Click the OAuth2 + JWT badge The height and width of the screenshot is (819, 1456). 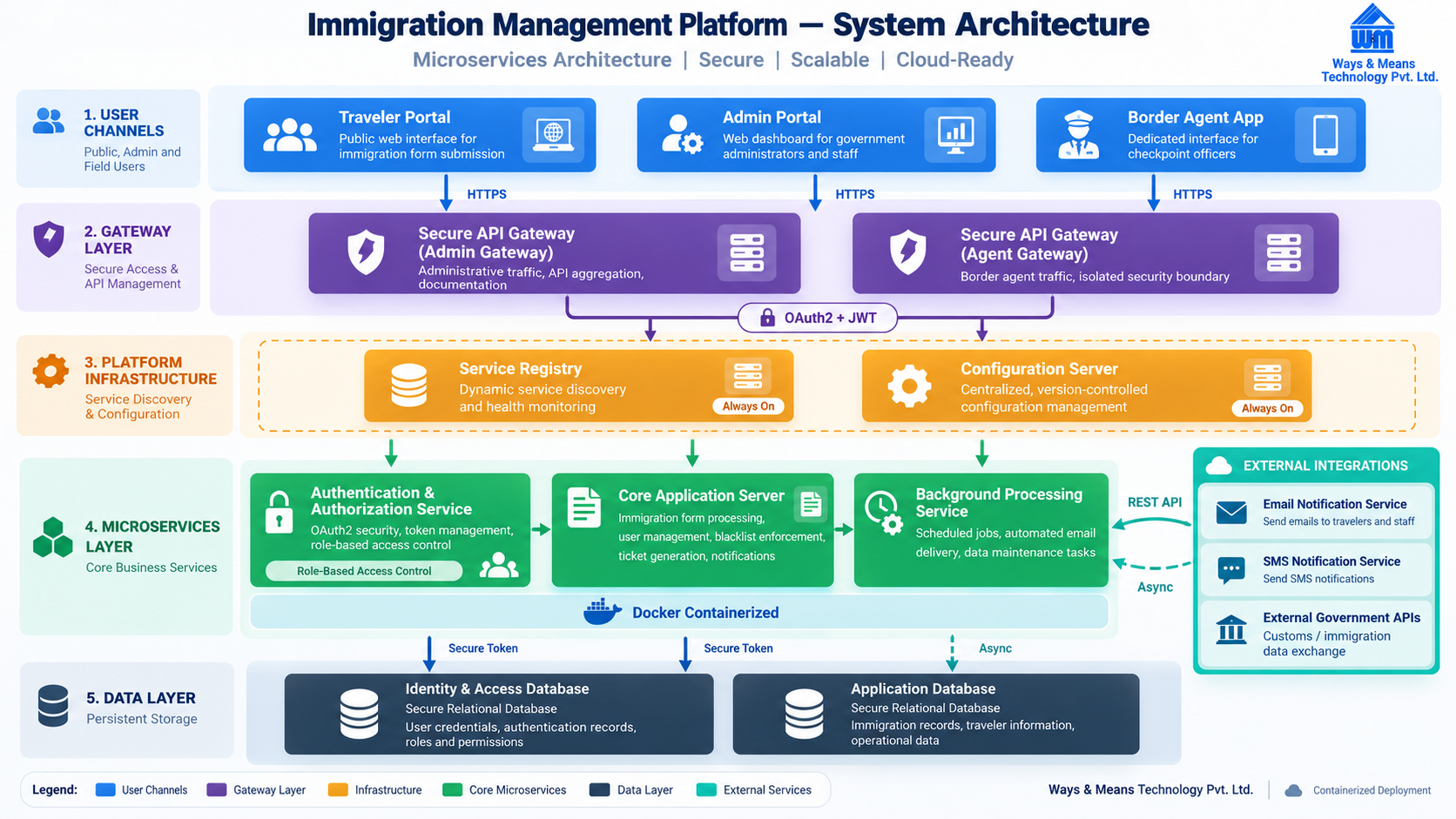(x=818, y=318)
